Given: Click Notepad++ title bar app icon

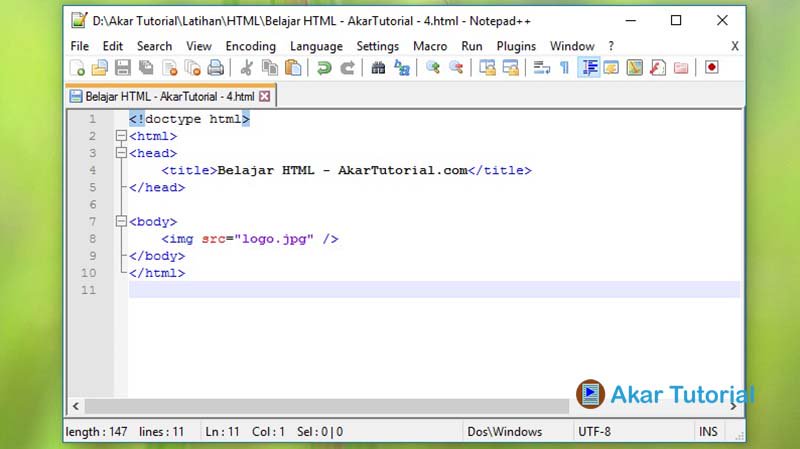Looking at the screenshot, I should click(x=79, y=20).
